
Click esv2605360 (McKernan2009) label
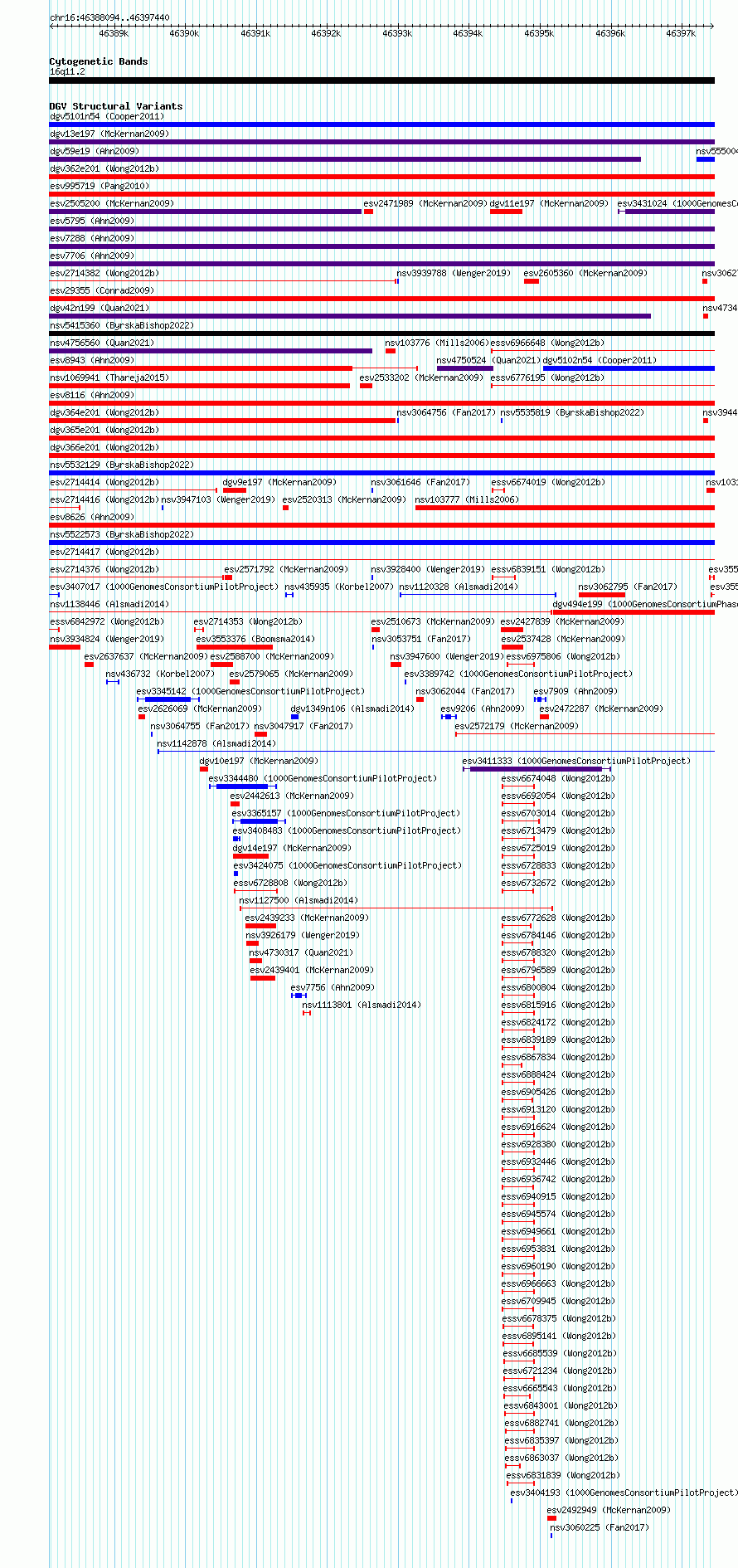pyautogui.click(x=585, y=274)
